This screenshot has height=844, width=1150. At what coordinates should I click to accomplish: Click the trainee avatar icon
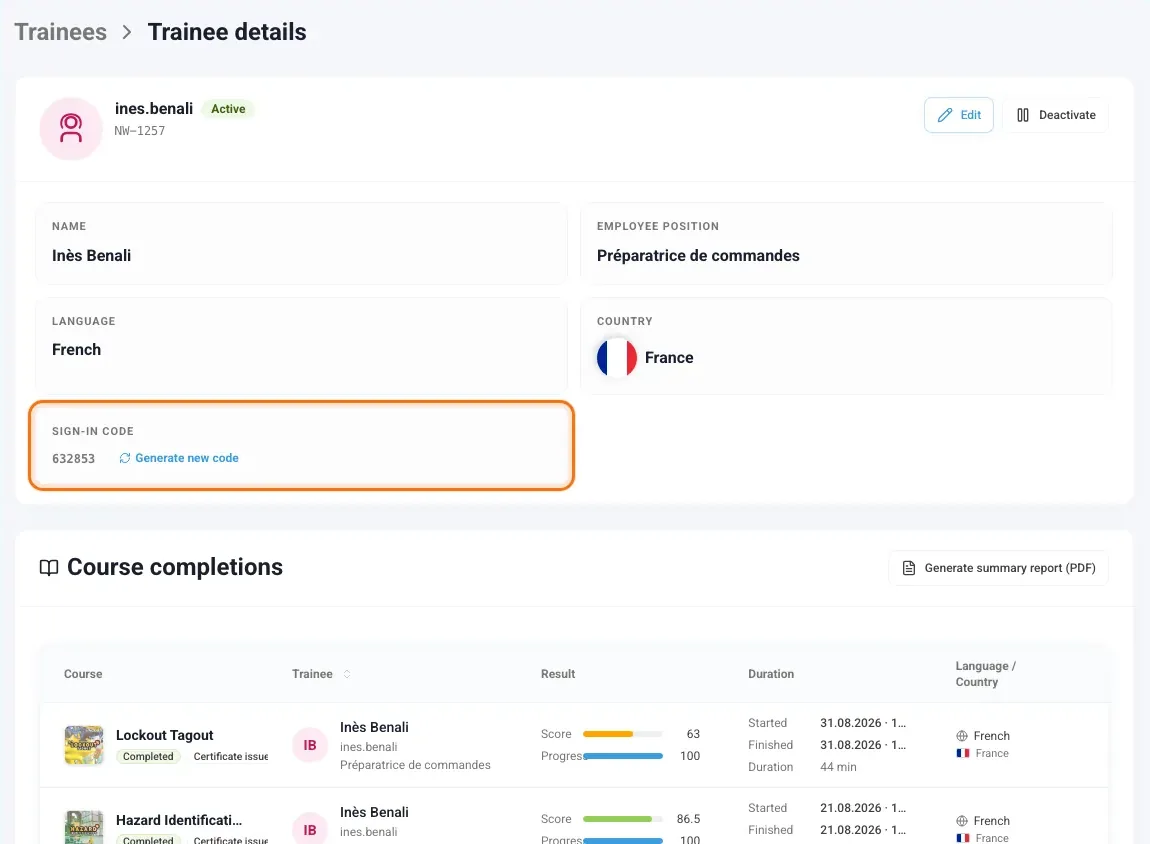click(70, 128)
